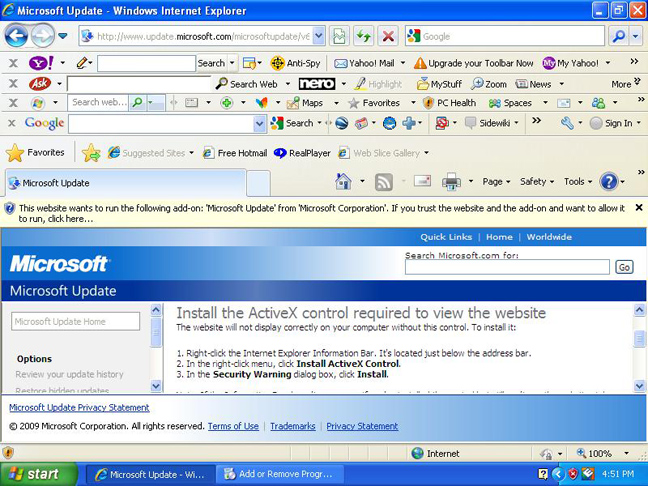Click the Windows Live toolbar logo
The height and width of the screenshot is (486, 648).
[38, 103]
